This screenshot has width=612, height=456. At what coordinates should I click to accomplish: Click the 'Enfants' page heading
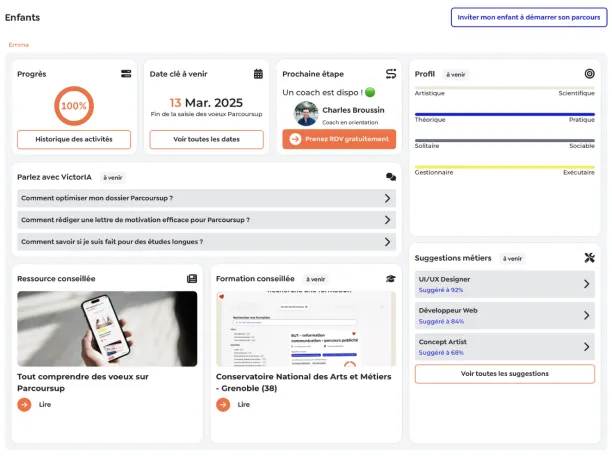22,18
